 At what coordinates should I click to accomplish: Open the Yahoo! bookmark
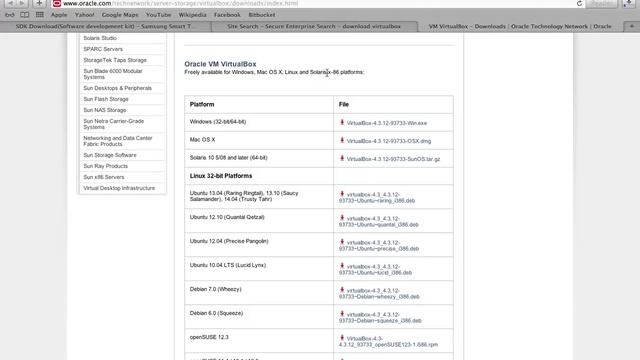coord(84,15)
